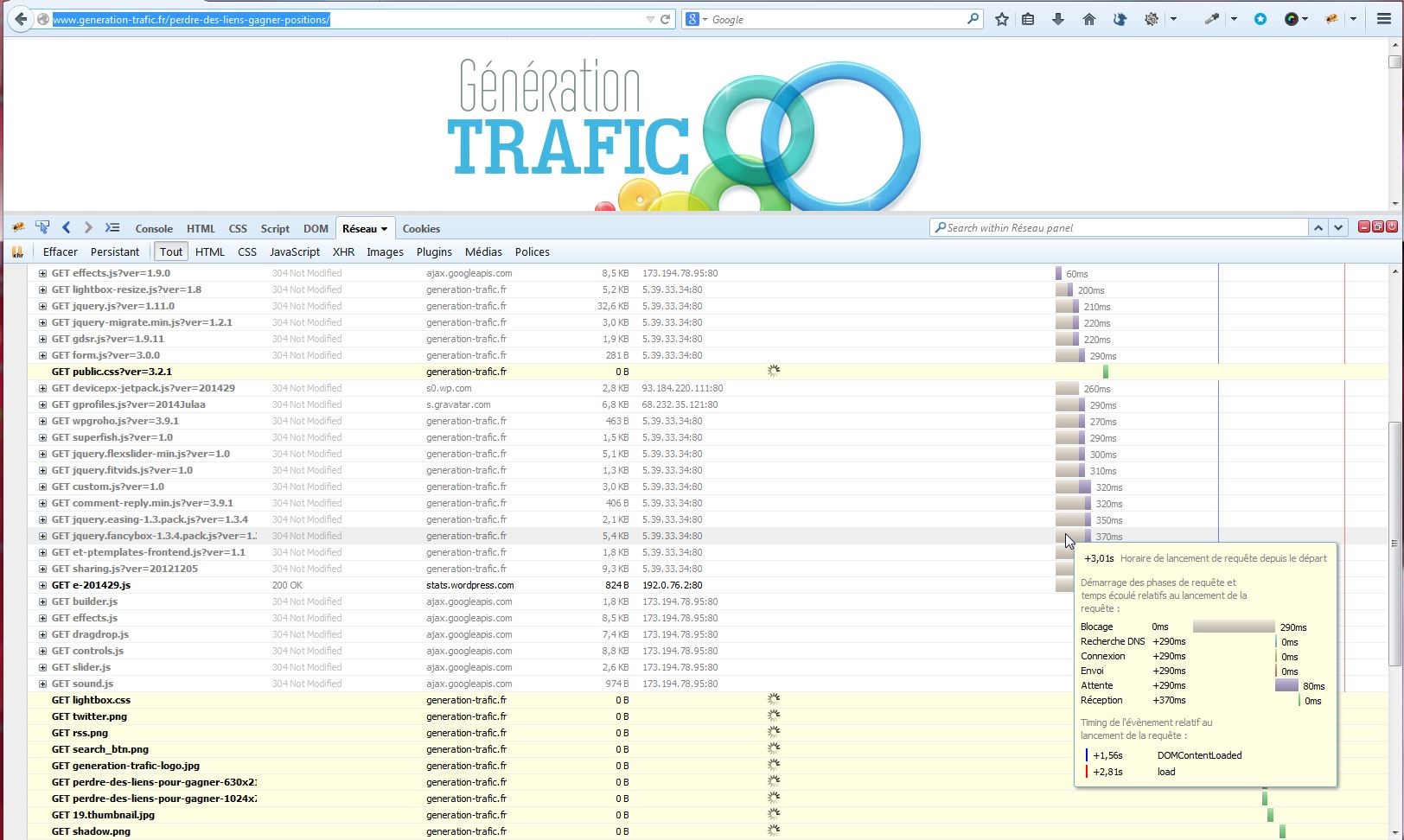Enable the XHR request filter
This screenshot has width=1404, height=840.
coord(343,251)
